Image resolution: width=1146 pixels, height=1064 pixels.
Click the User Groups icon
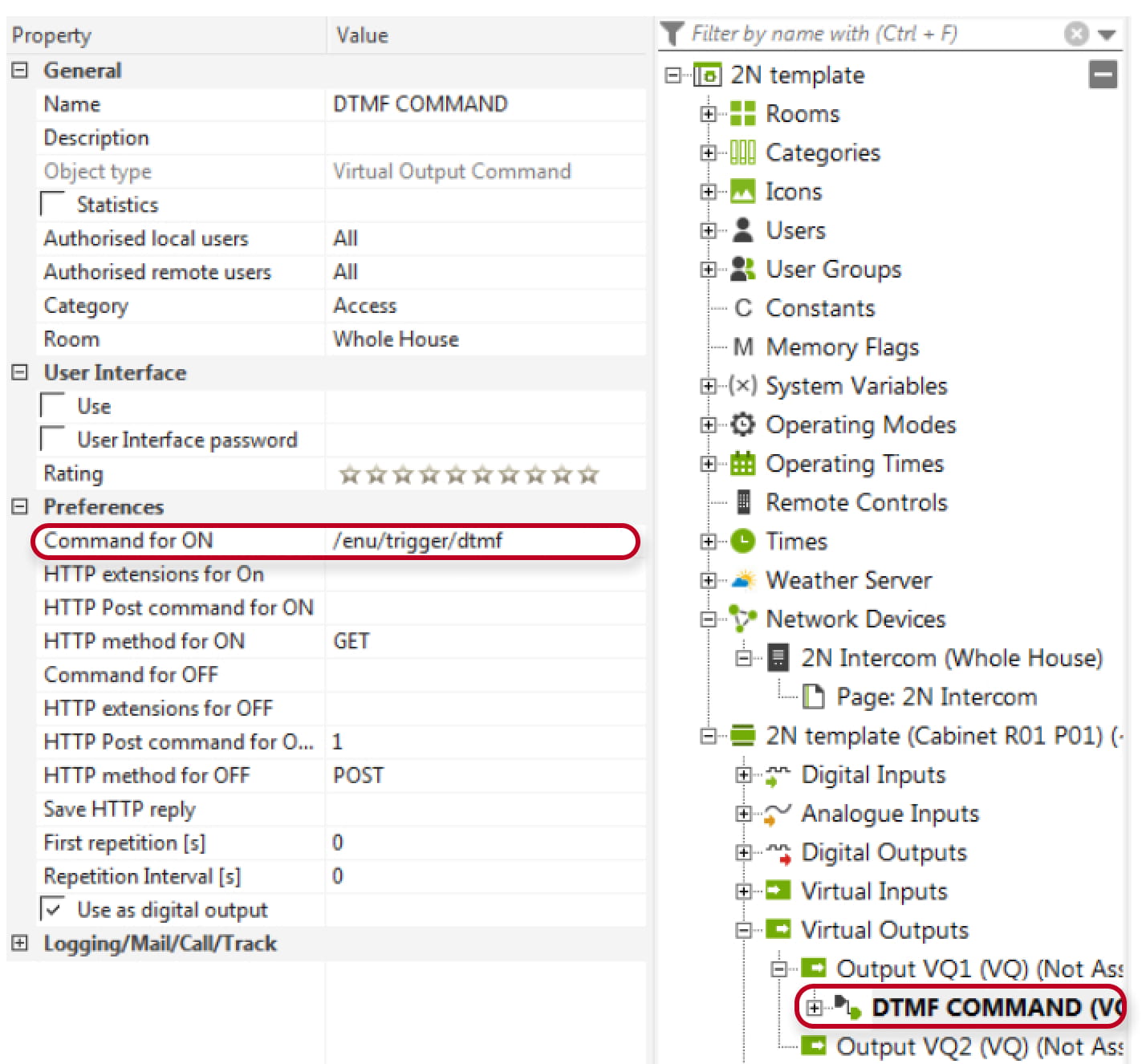pos(743,269)
